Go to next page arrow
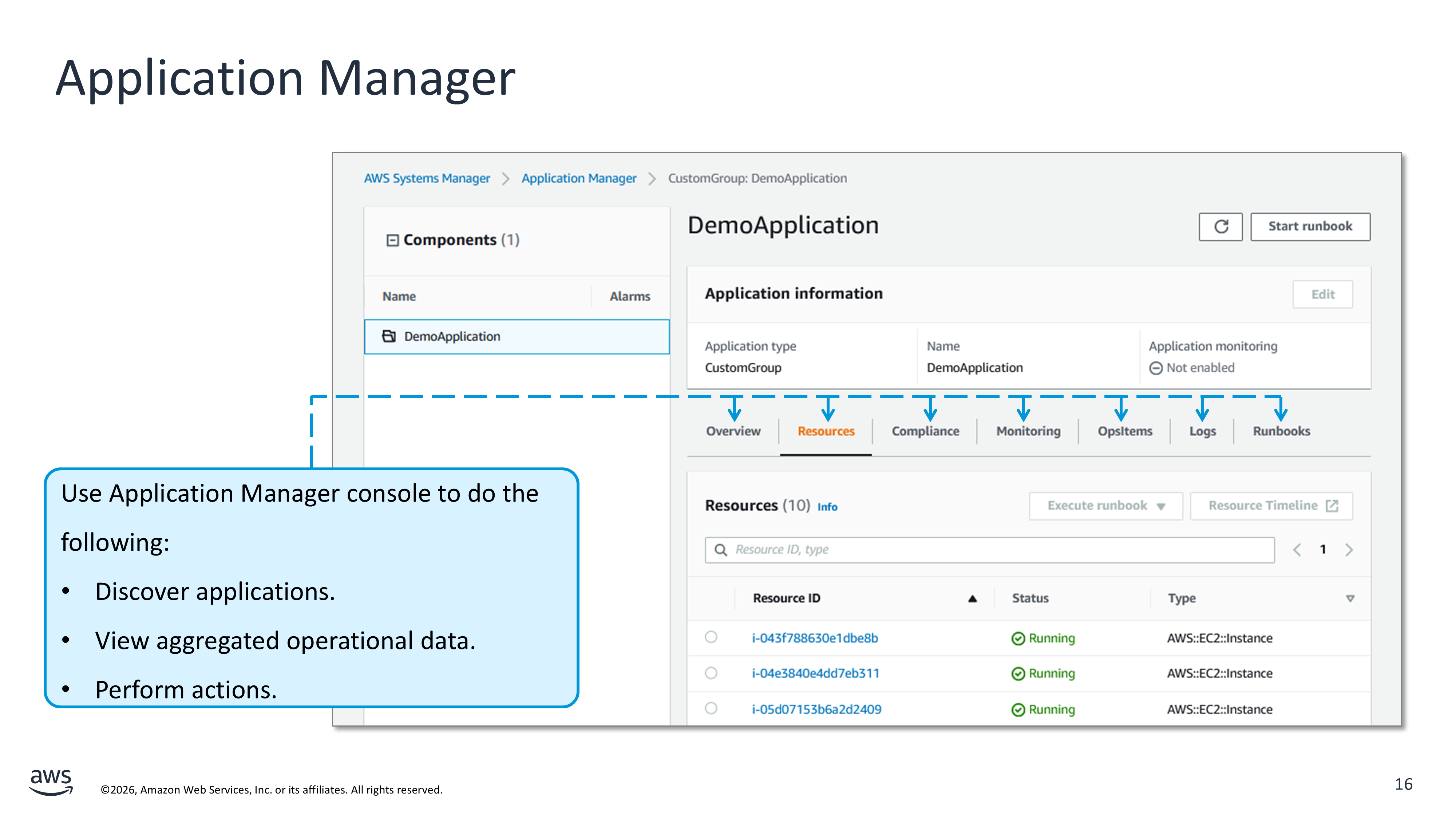This screenshot has width=1456, height=819. click(x=1349, y=549)
